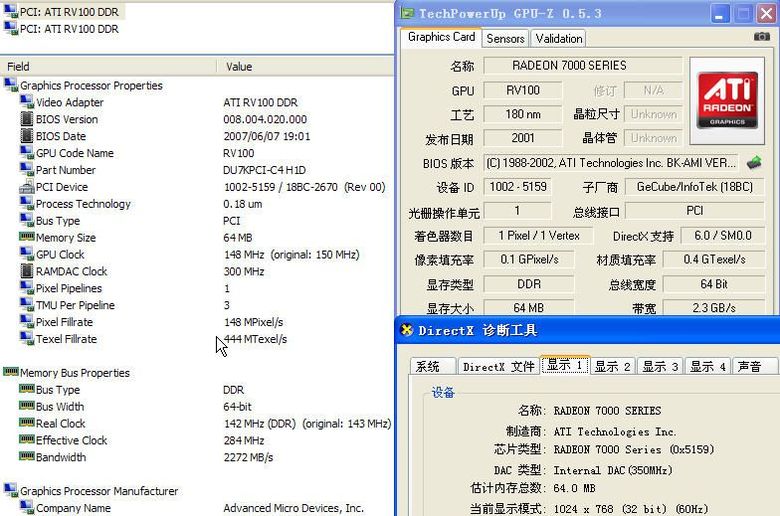Screen dimensions: 780x516
Task: Open the Graphics Card tab in GPU-Z
Action: (441, 37)
